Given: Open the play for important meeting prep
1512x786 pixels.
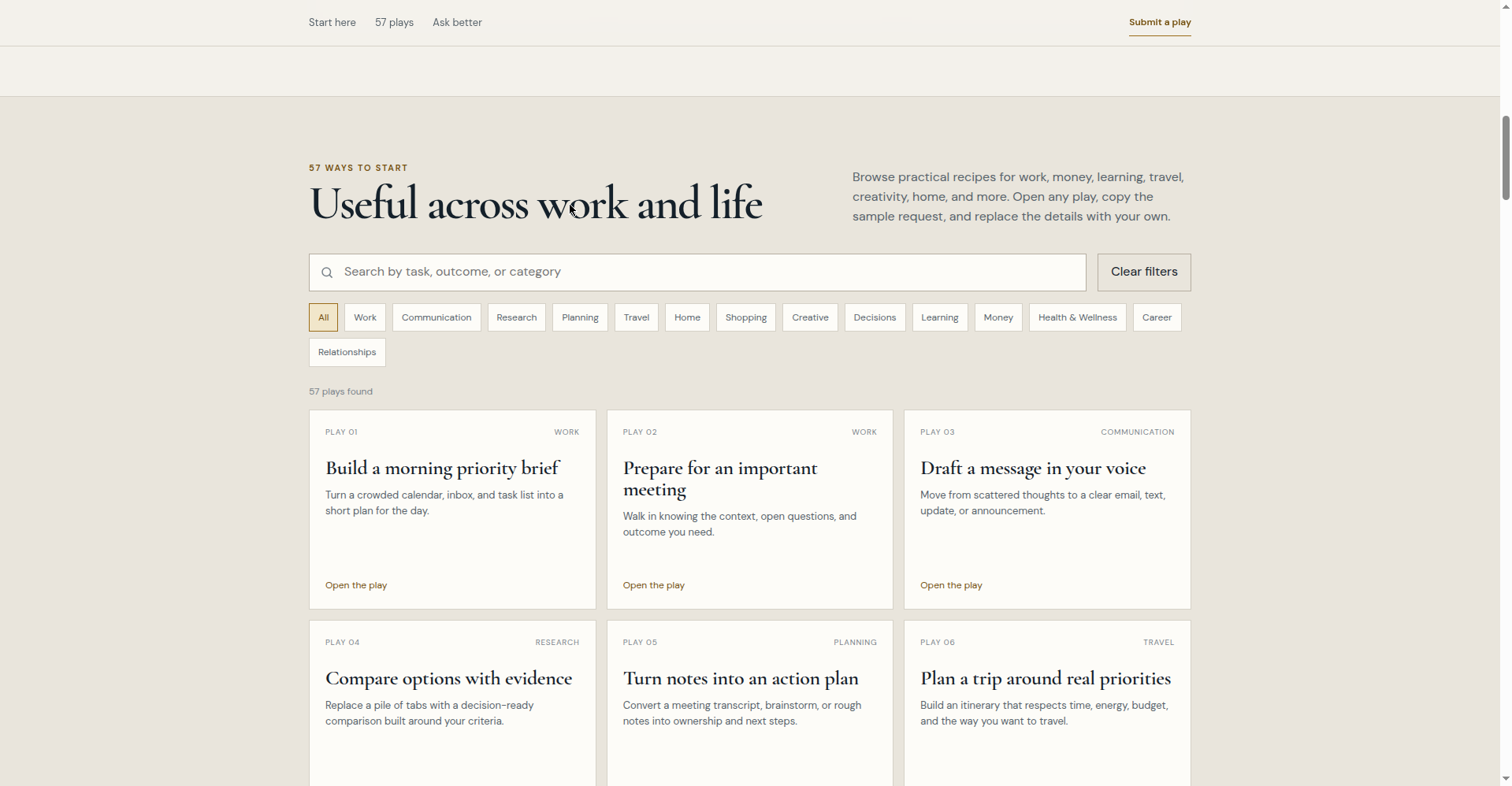Looking at the screenshot, I should point(653,585).
